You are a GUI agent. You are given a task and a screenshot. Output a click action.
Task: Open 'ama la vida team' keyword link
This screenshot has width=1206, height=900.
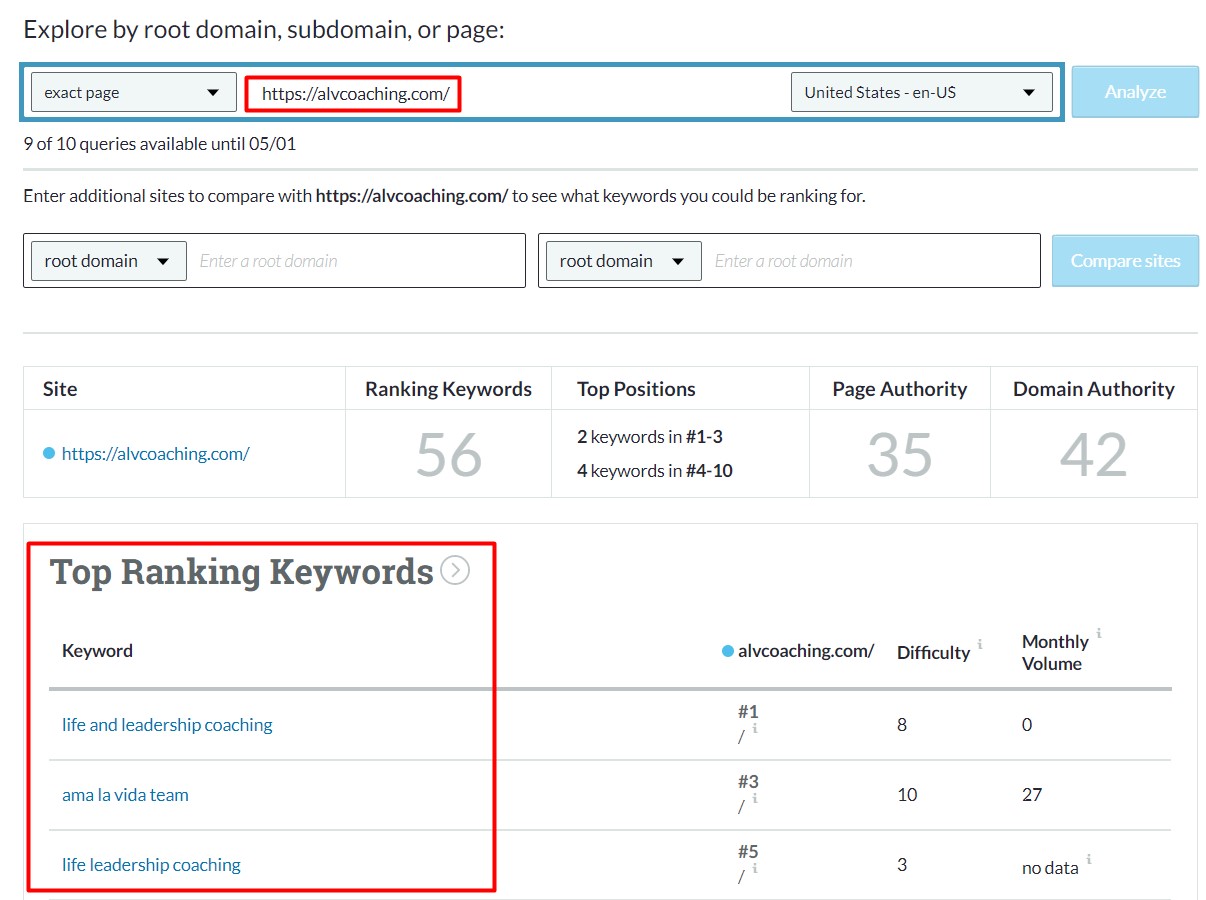pos(125,795)
